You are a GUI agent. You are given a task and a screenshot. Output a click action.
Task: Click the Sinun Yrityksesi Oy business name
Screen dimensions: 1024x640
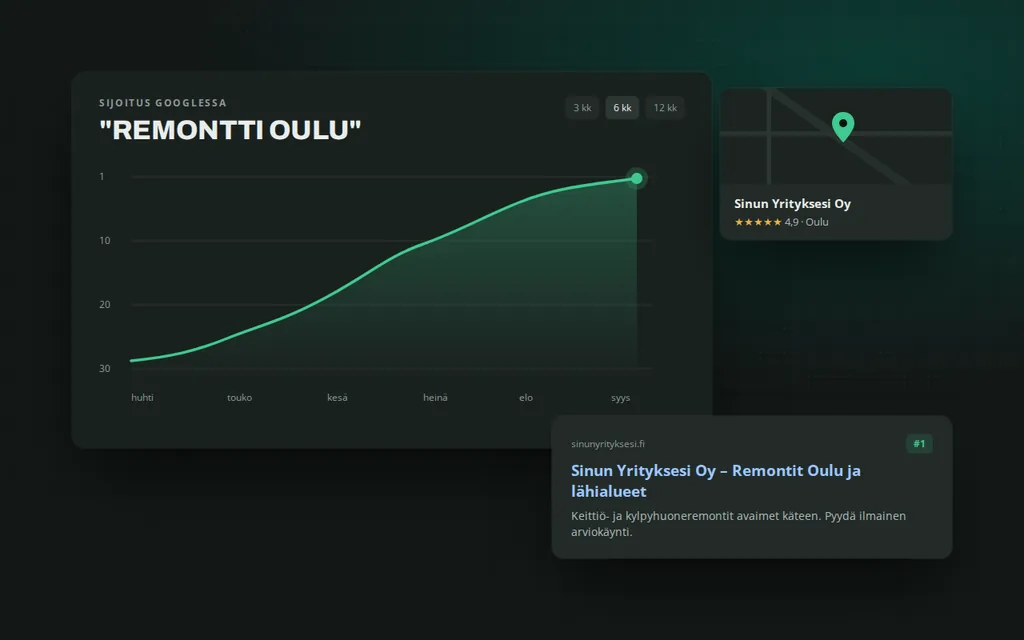792,204
